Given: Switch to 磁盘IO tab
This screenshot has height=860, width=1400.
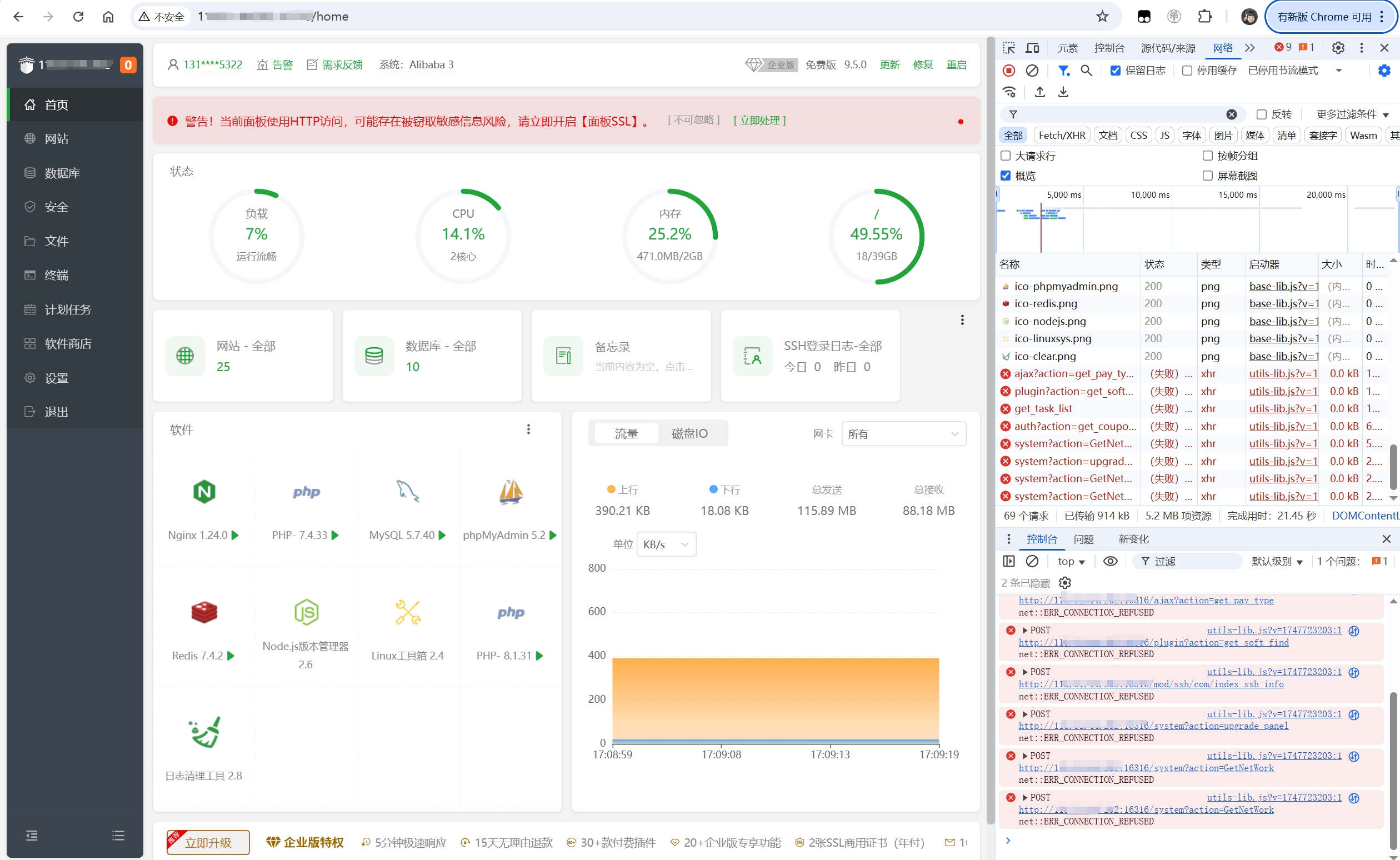Looking at the screenshot, I should [x=689, y=433].
